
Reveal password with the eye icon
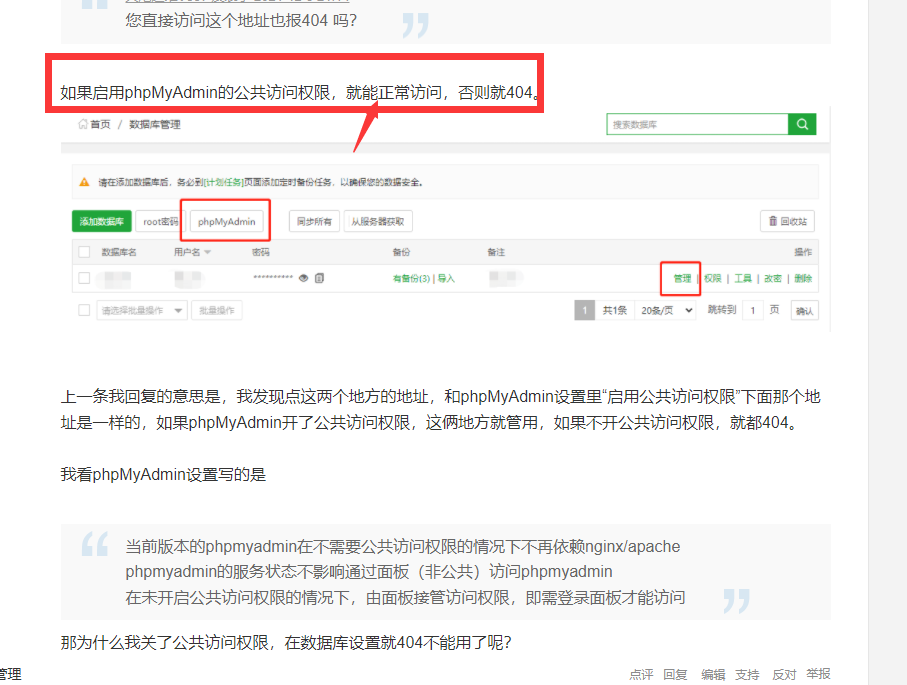[304, 278]
